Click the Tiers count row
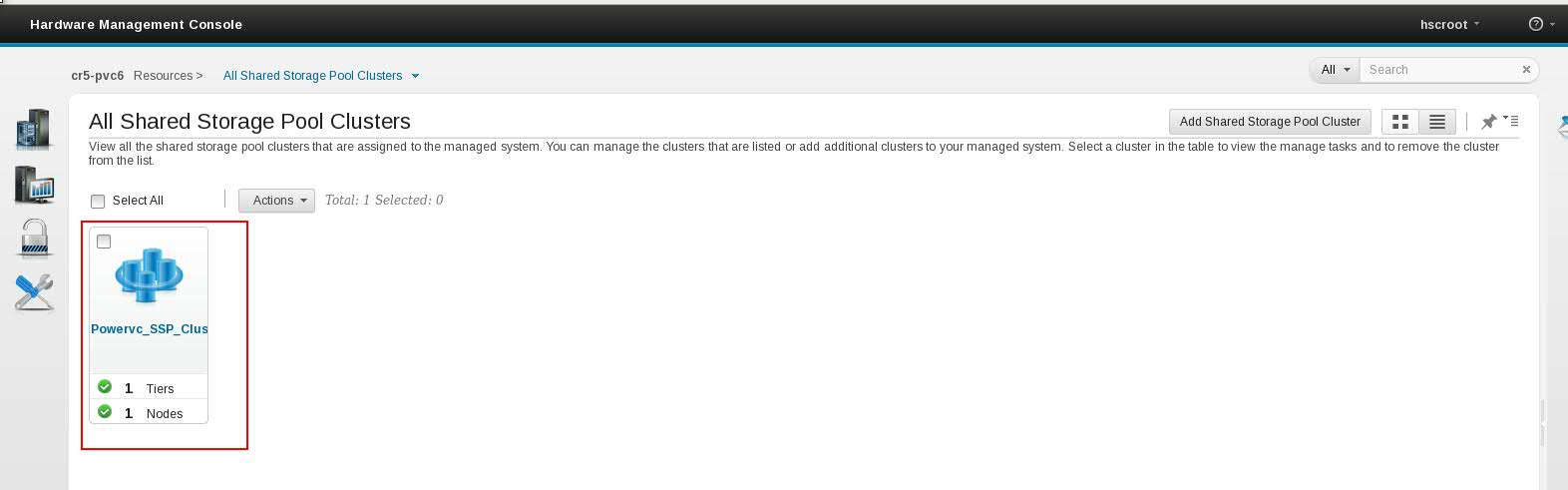This screenshot has width=1568, height=490. pos(149,387)
